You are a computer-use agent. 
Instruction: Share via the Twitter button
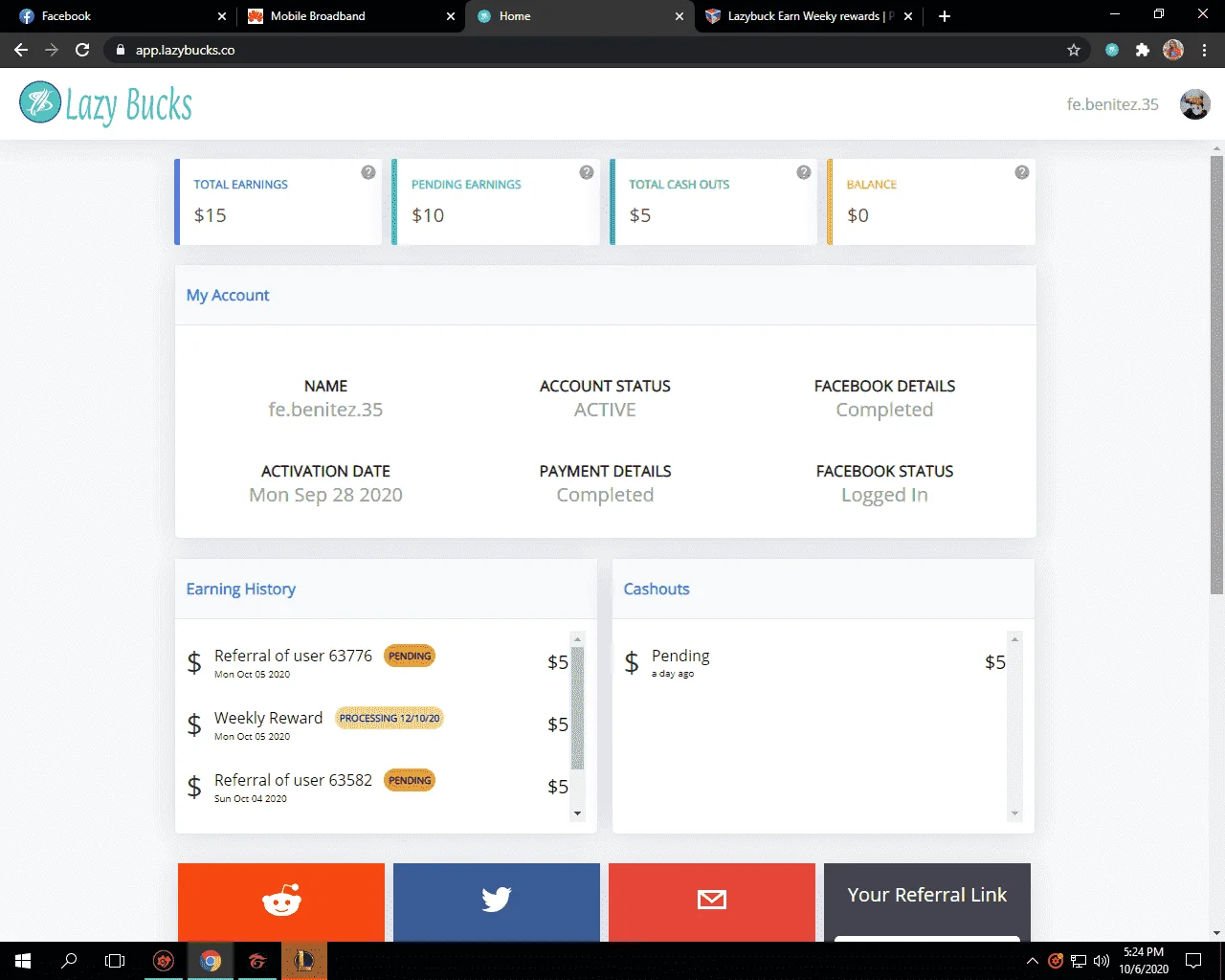pyautogui.click(x=497, y=902)
